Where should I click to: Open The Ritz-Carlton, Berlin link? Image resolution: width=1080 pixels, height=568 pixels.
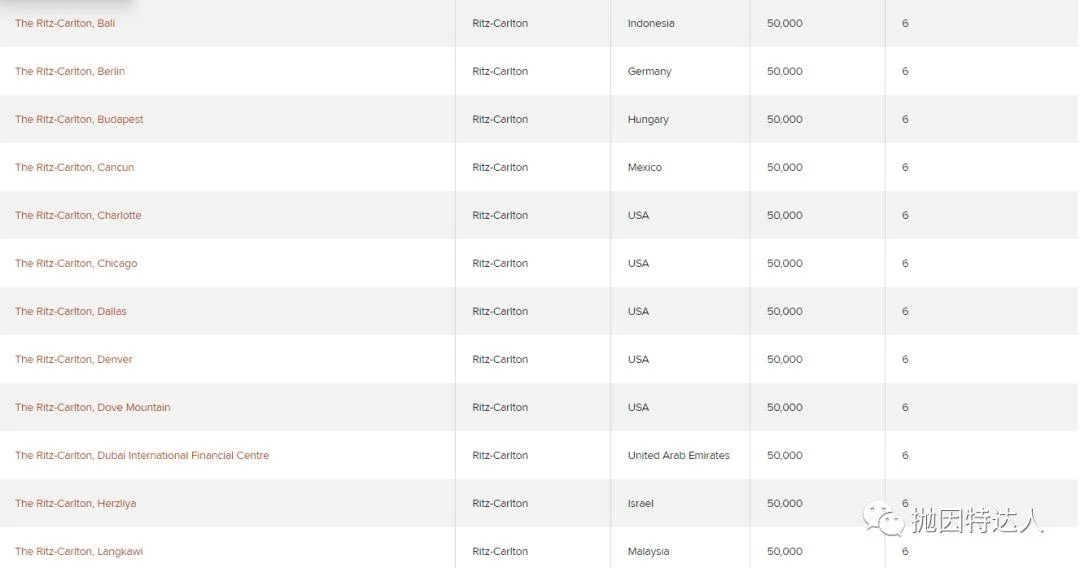click(x=70, y=72)
